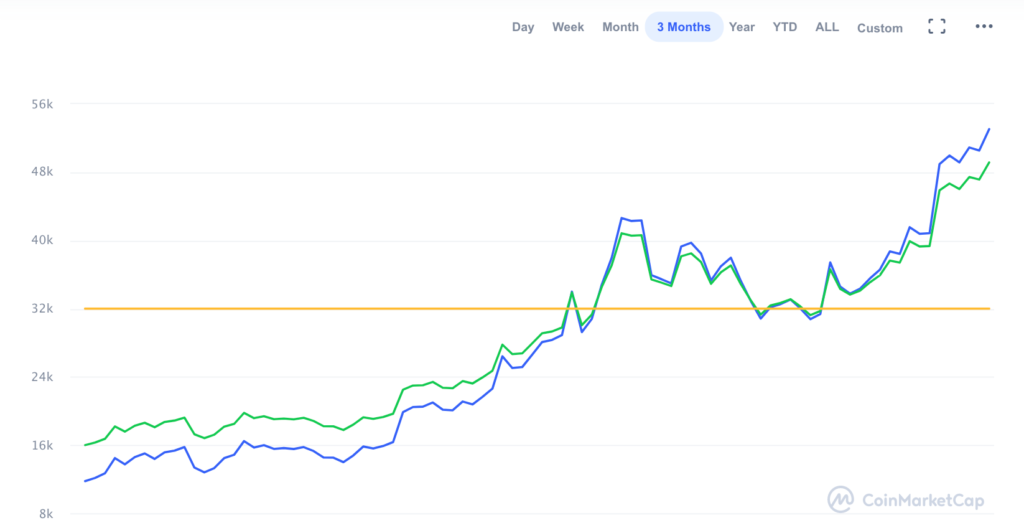
Task: Select the Day time range
Action: tap(522, 27)
